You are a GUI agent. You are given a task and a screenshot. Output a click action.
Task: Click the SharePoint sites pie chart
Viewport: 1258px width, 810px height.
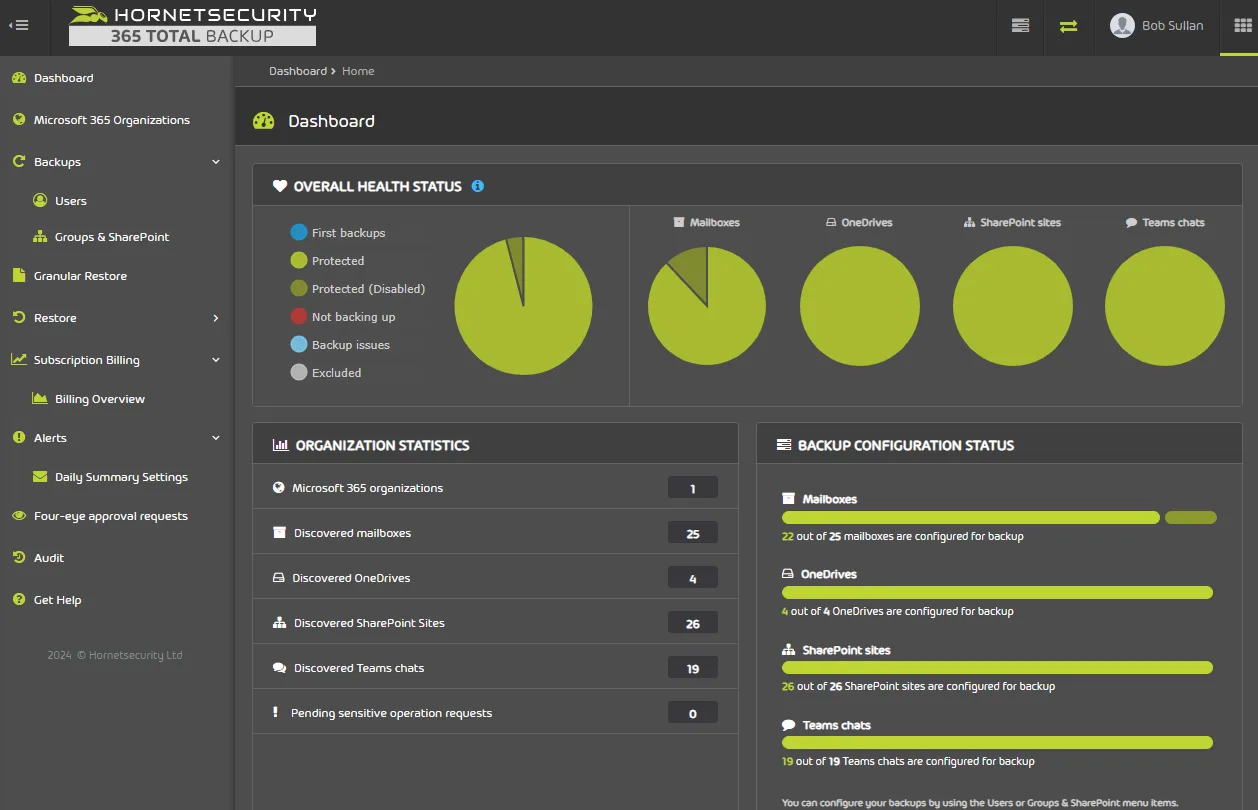click(x=1012, y=306)
